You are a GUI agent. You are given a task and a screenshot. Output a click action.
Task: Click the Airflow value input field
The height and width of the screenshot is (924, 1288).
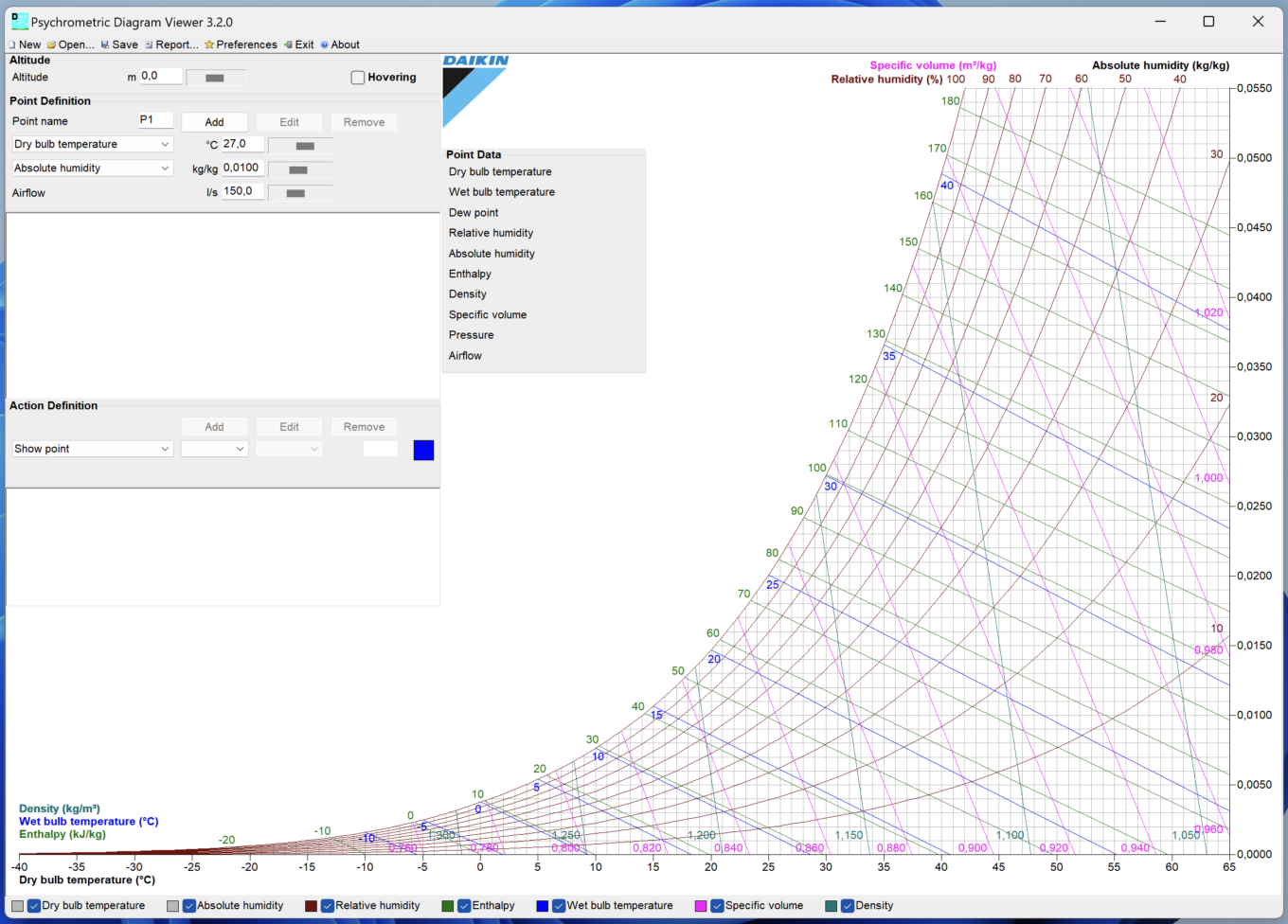242,190
